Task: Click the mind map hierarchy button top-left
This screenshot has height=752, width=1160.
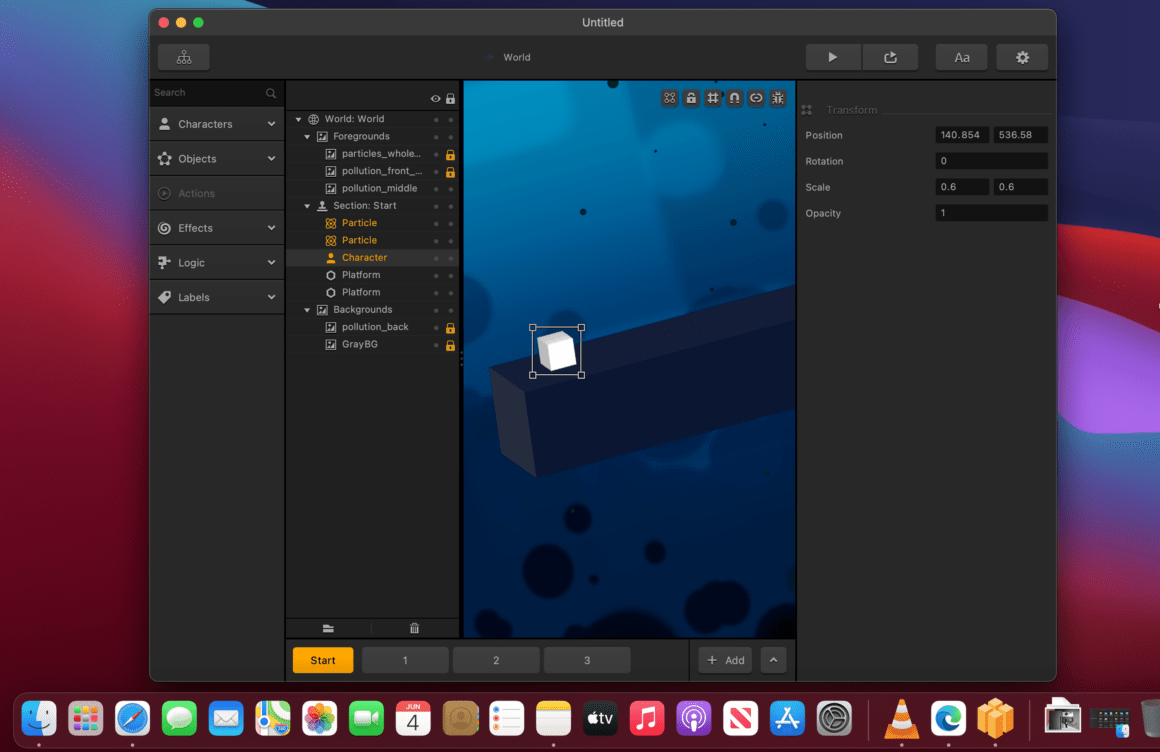Action: pos(183,57)
